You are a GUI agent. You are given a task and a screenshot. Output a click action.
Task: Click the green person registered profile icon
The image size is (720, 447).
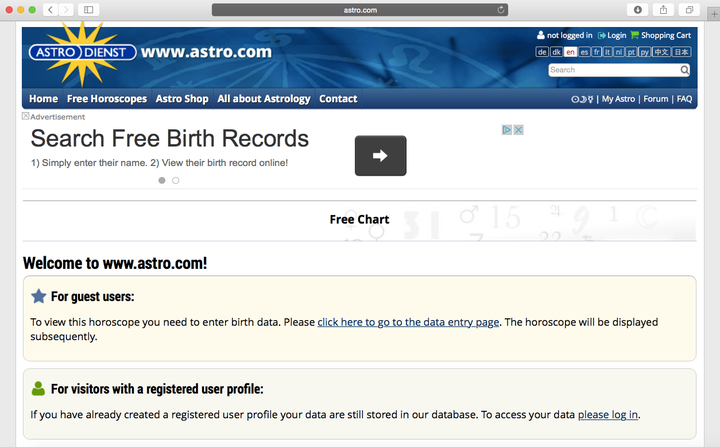38,389
